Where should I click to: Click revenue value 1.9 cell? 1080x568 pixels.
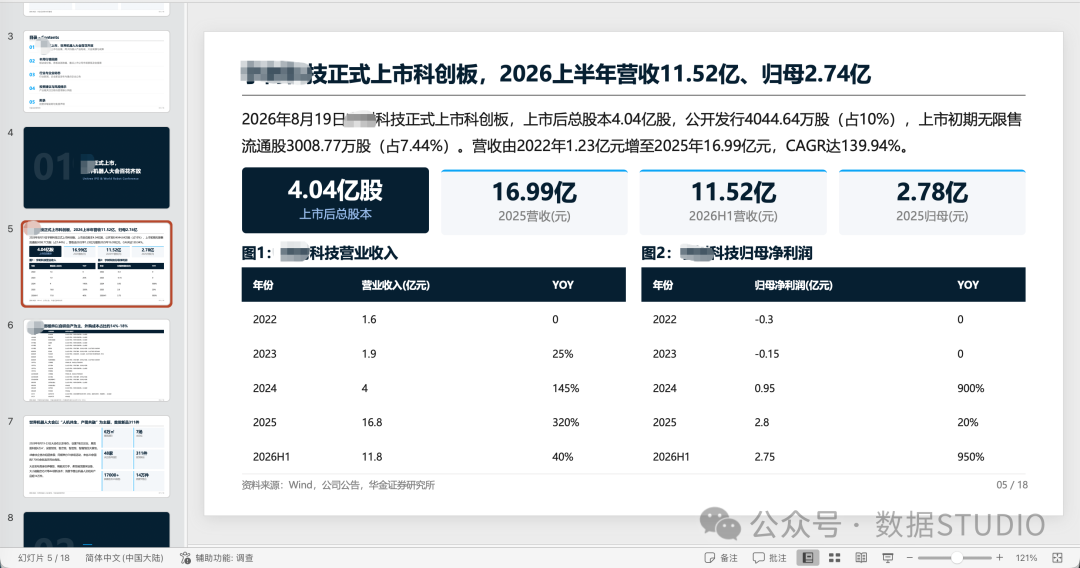(369, 354)
